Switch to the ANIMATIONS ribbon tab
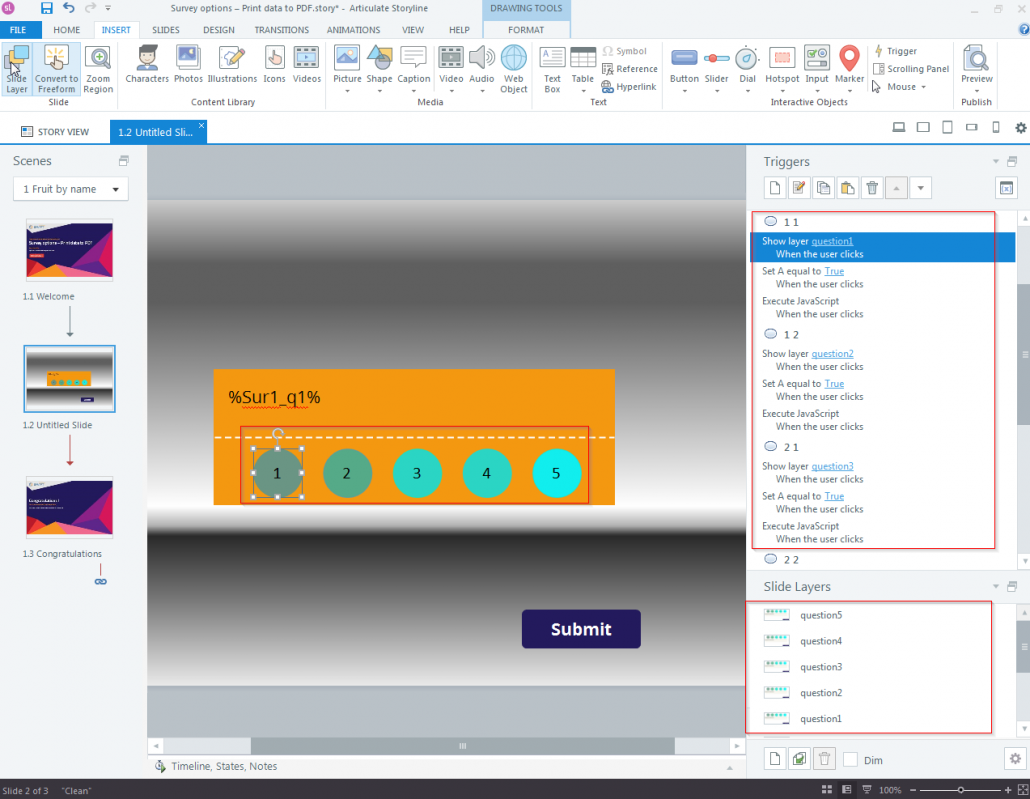1030x799 pixels. coord(353,30)
